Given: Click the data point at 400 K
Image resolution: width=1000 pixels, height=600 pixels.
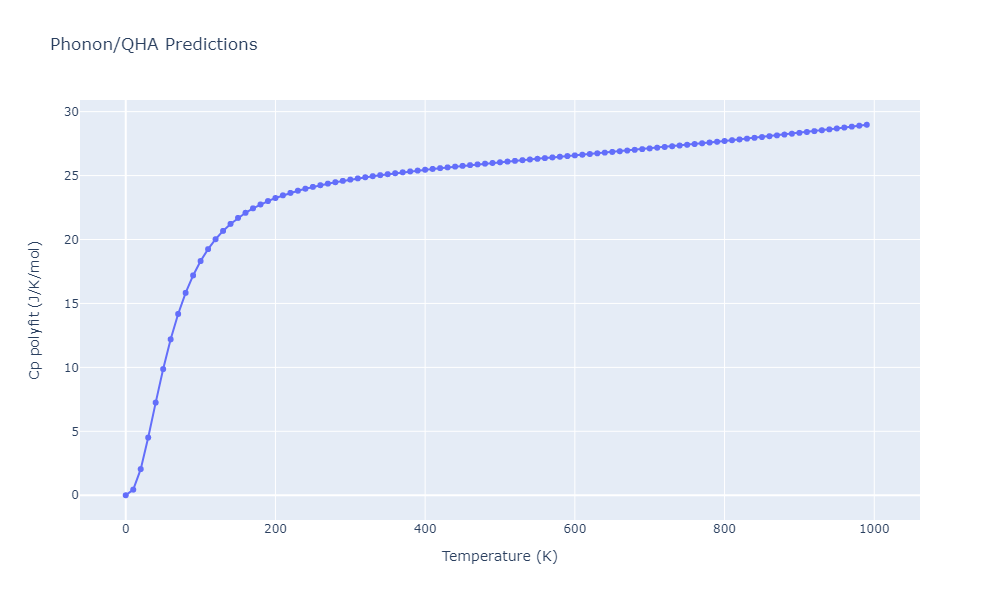Looking at the screenshot, I should pos(425,169).
